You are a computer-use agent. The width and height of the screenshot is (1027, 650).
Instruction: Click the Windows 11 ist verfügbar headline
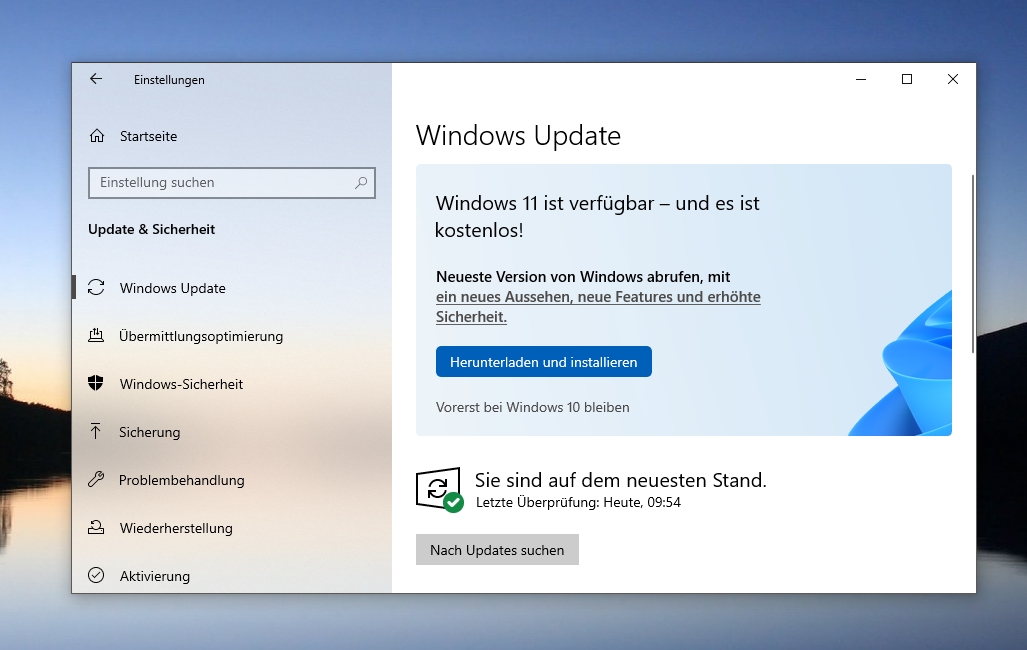coord(597,216)
